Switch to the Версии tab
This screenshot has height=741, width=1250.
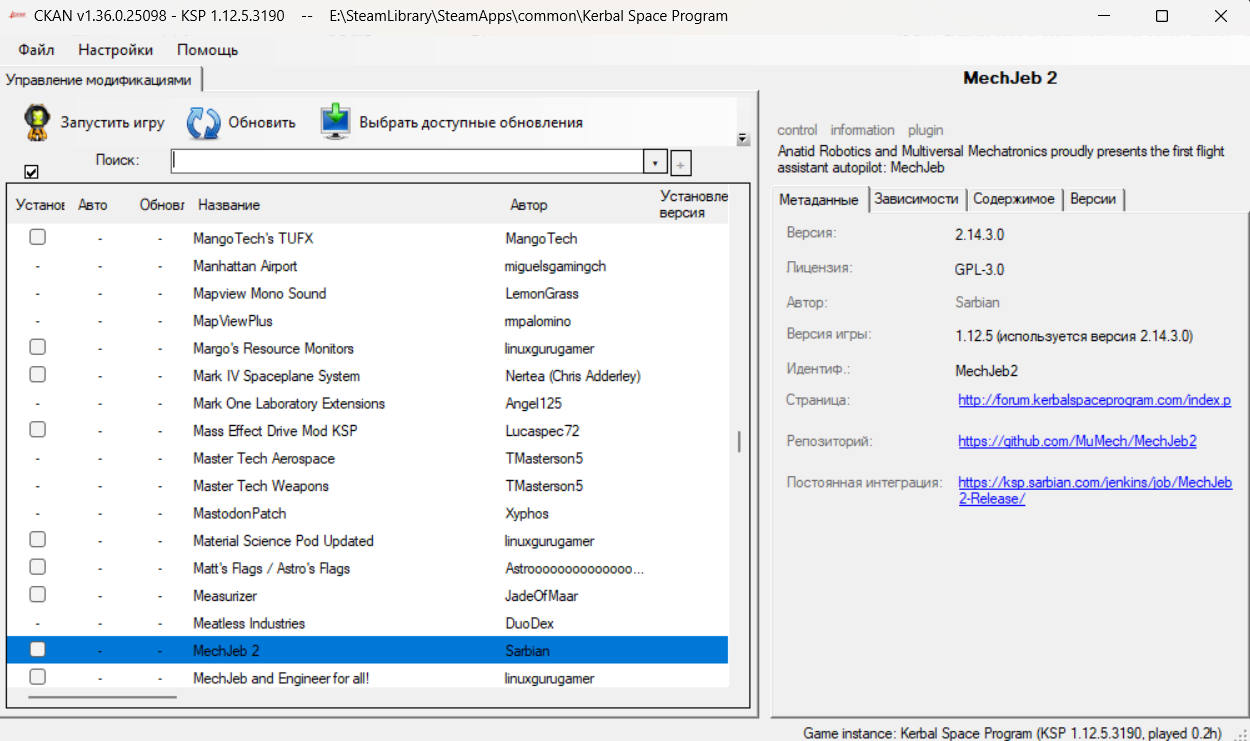1093,199
